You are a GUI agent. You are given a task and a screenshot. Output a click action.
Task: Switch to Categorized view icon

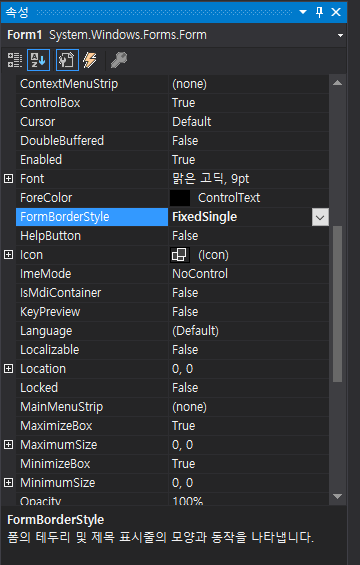pyautogui.click(x=15, y=60)
